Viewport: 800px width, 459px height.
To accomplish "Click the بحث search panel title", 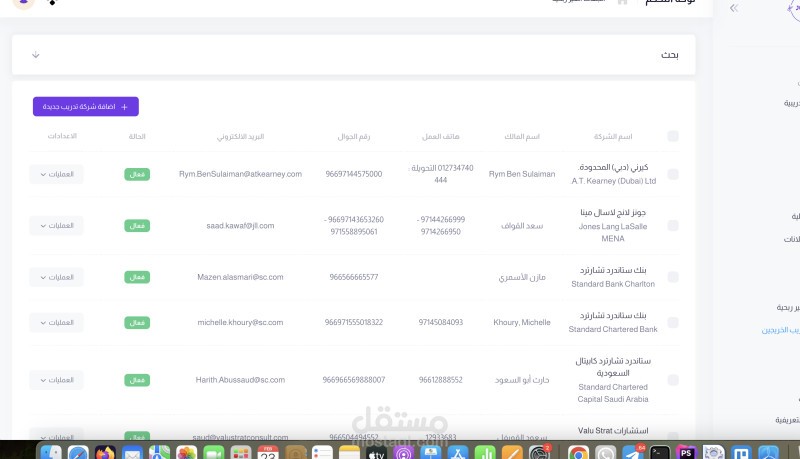I will click(x=670, y=55).
